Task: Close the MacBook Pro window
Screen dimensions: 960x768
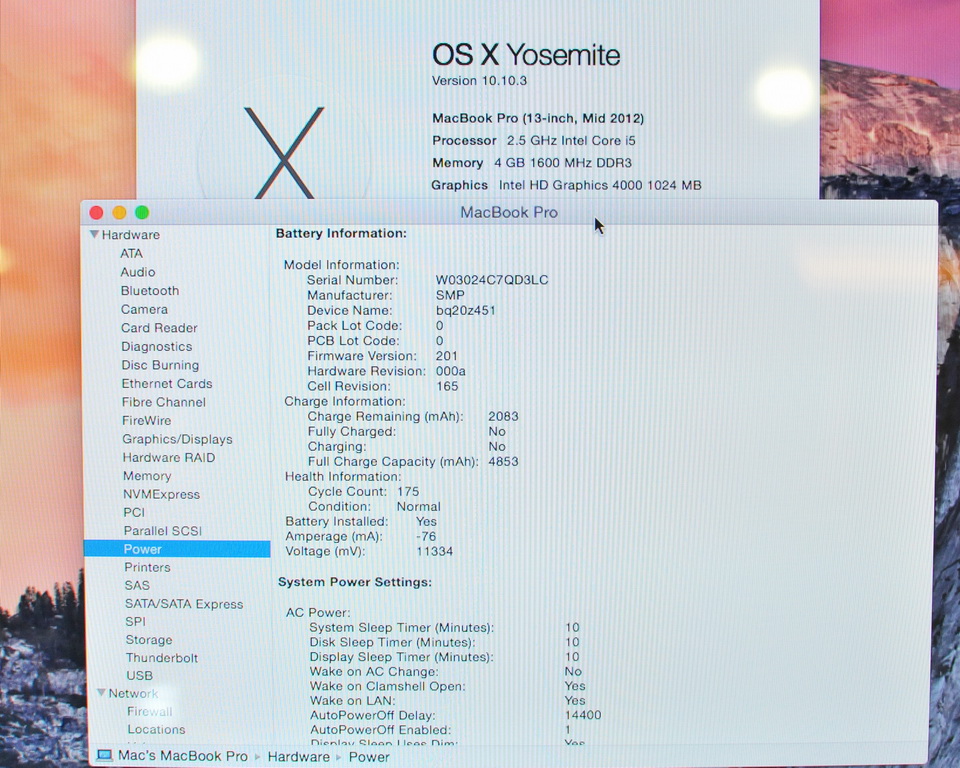Action: click(x=96, y=213)
